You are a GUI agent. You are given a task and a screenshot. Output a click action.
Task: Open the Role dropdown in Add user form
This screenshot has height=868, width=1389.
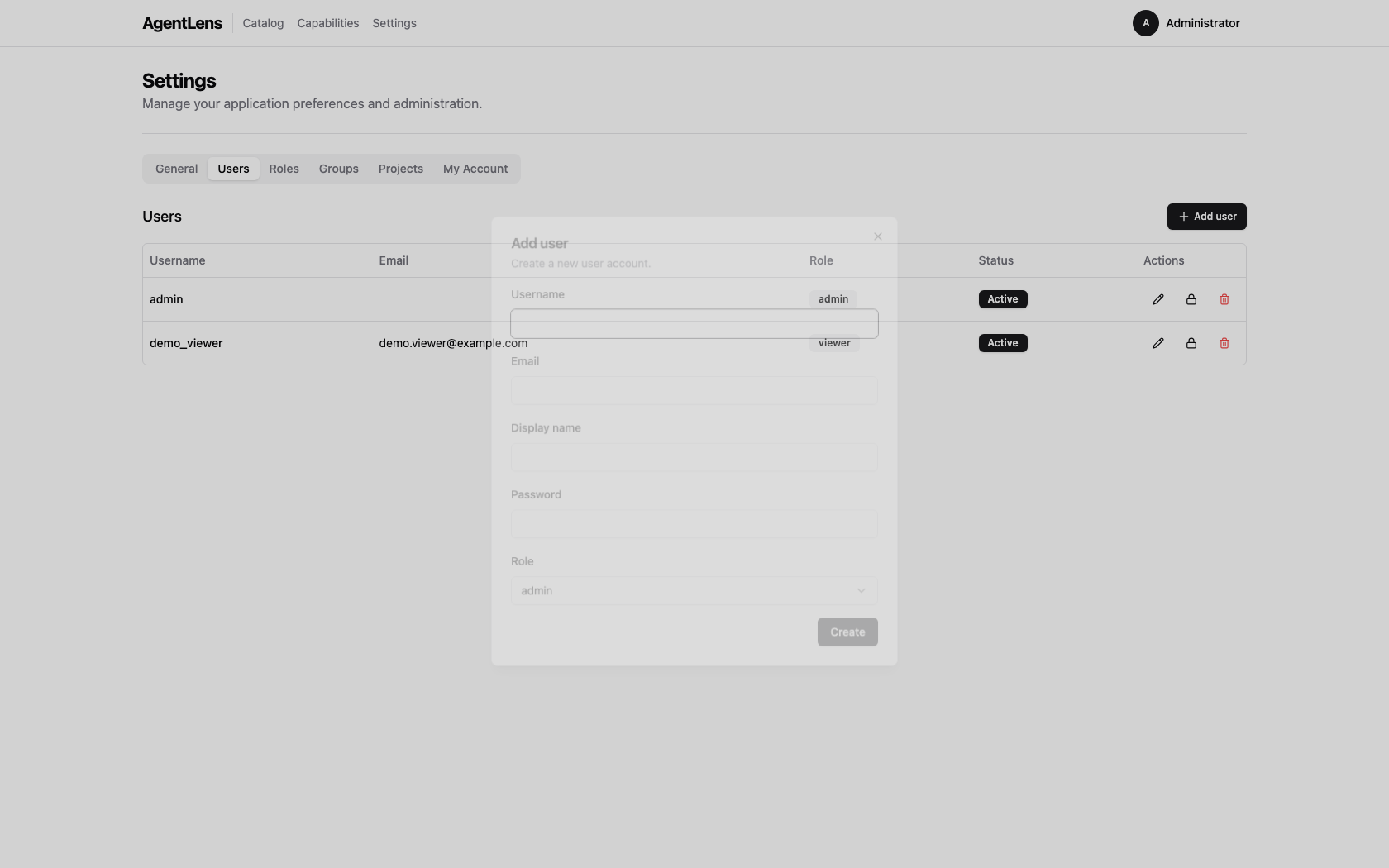click(x=693, y=591)
